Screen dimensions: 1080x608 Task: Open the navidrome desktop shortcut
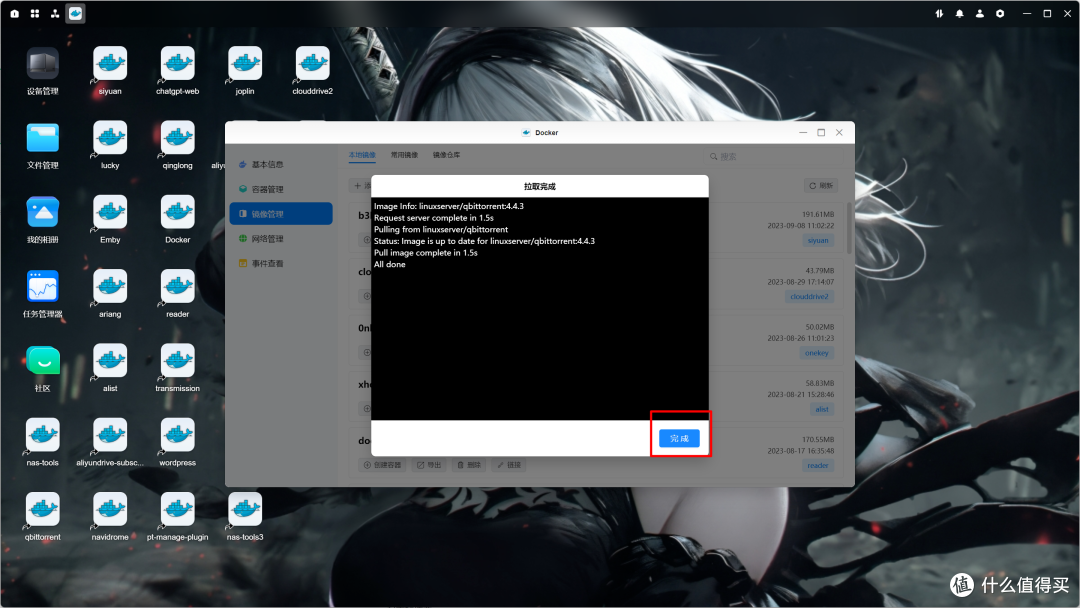pyautogui.click(x=110, y=517)
